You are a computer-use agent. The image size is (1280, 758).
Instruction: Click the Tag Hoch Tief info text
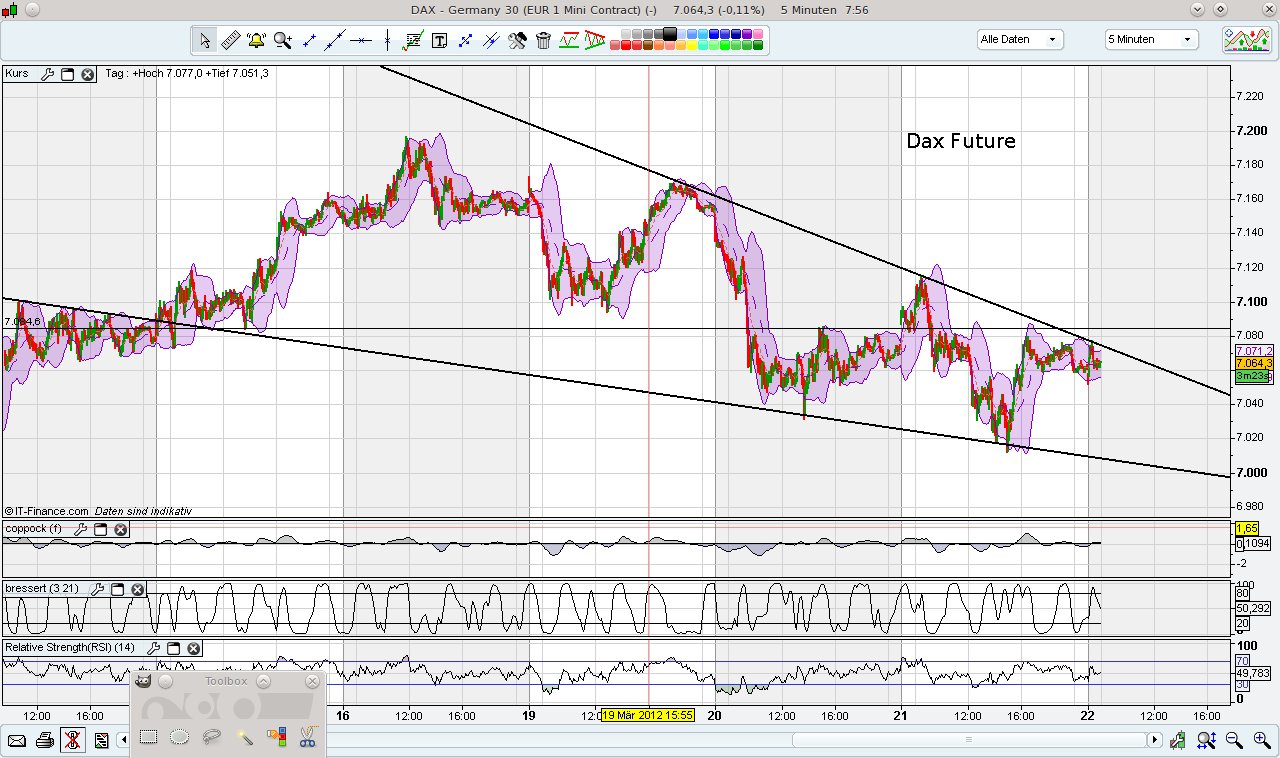(x=187, y=74)
